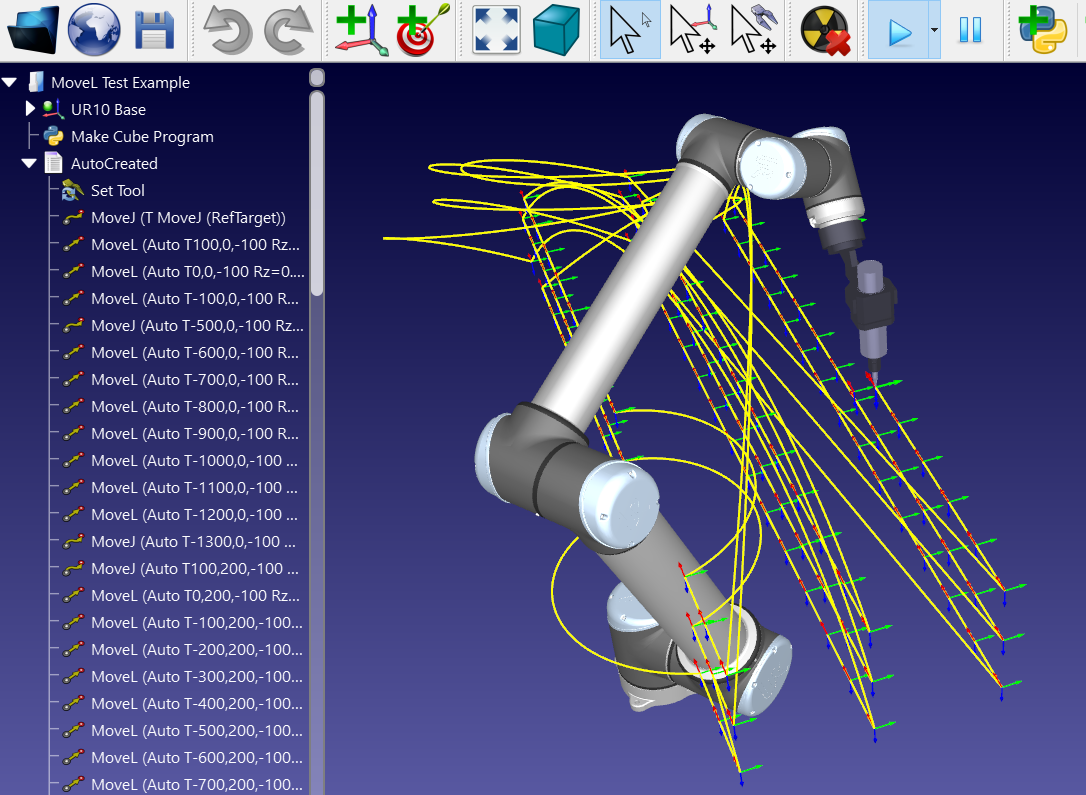Fit all items in view
Viewport: 1086px width, 795px height.
(x=496, y=30)
